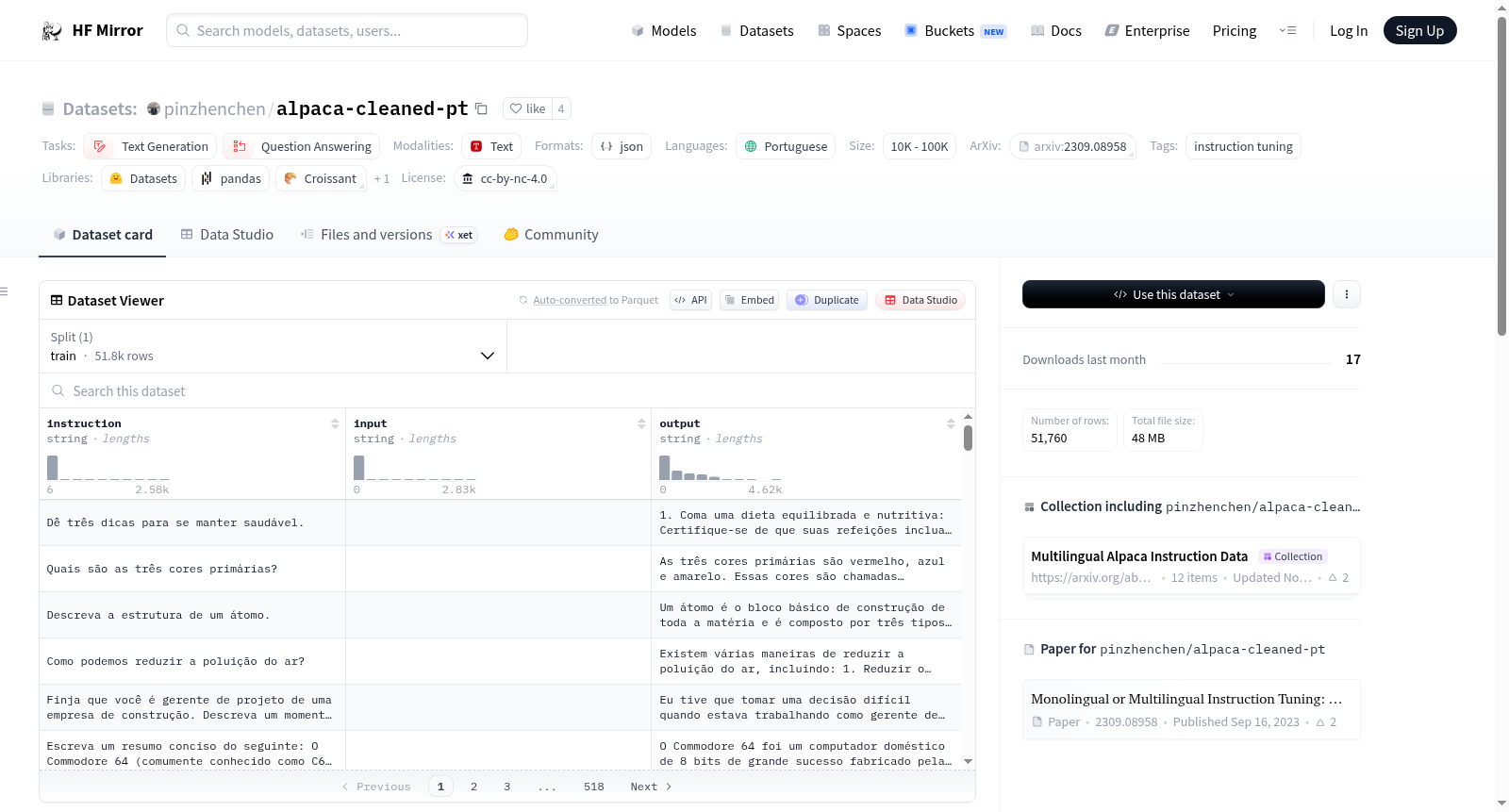
Task: Copy dataset name with the copy icon
Action: pos(481,108)
